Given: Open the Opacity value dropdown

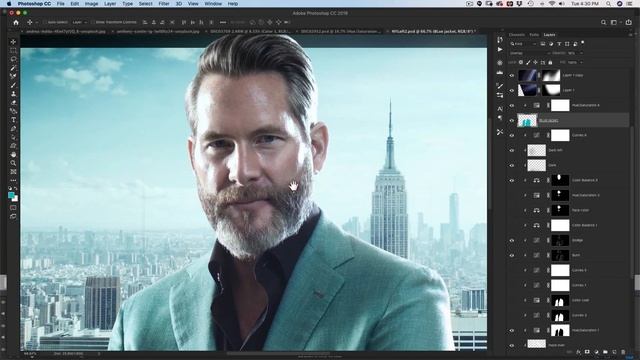Looking at the screenshot, I should coord(581,53).
